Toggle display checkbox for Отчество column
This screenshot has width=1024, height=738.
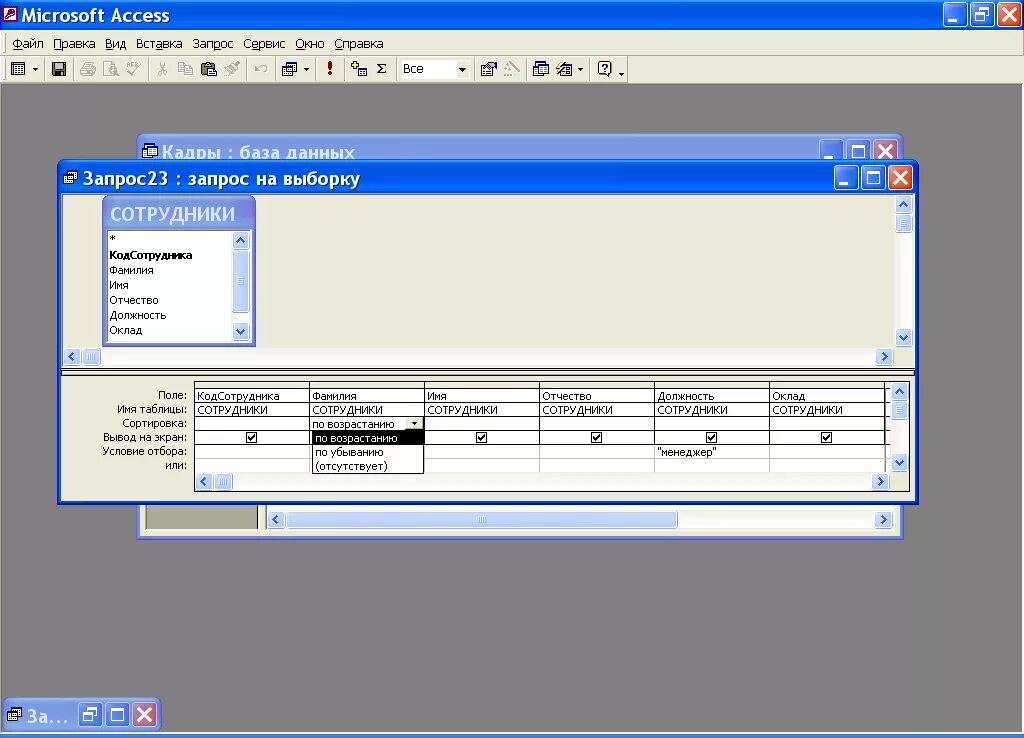[596, 438]
